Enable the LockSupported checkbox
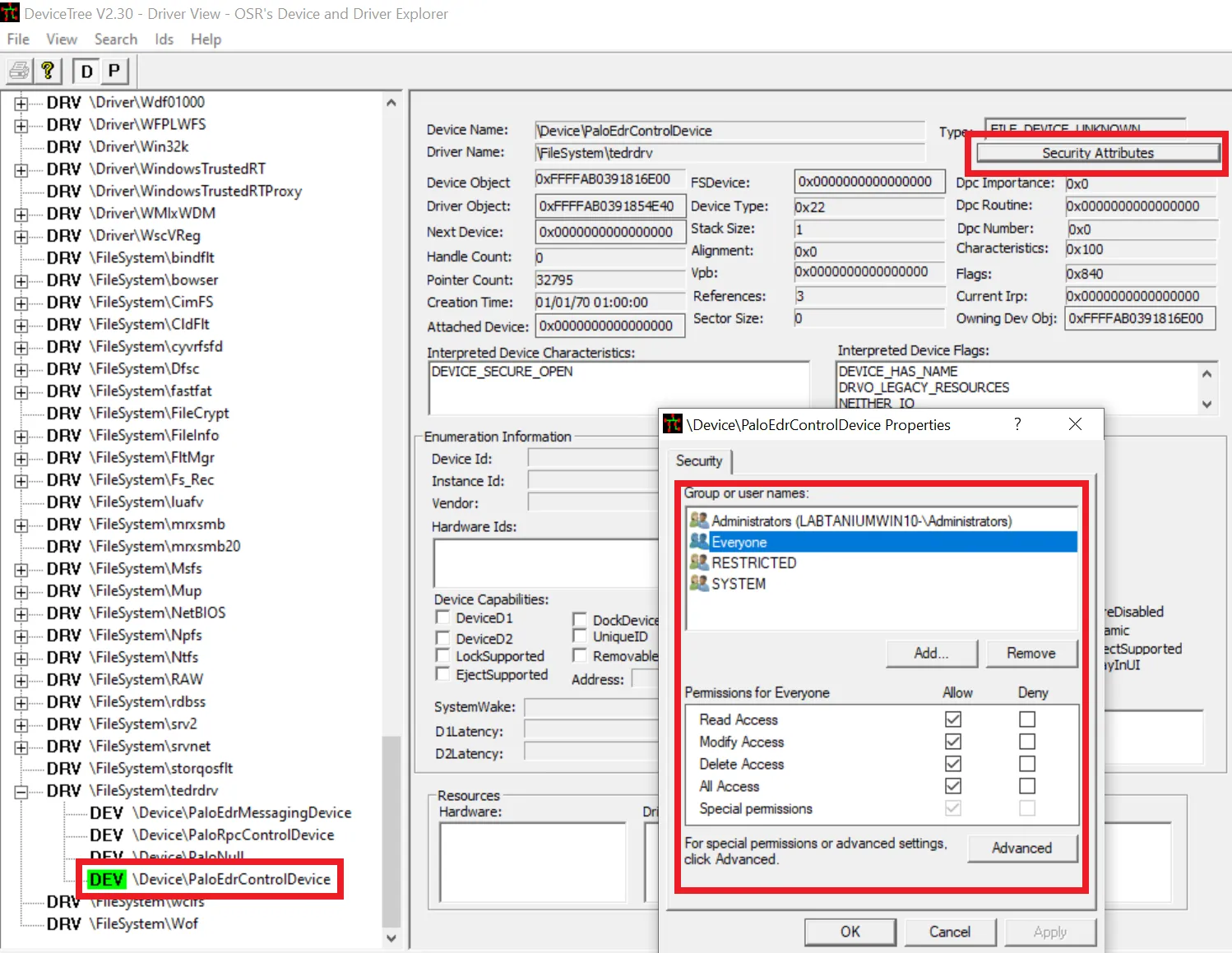This screenshot has width=1232, height=953. click(x=442, y=656)
